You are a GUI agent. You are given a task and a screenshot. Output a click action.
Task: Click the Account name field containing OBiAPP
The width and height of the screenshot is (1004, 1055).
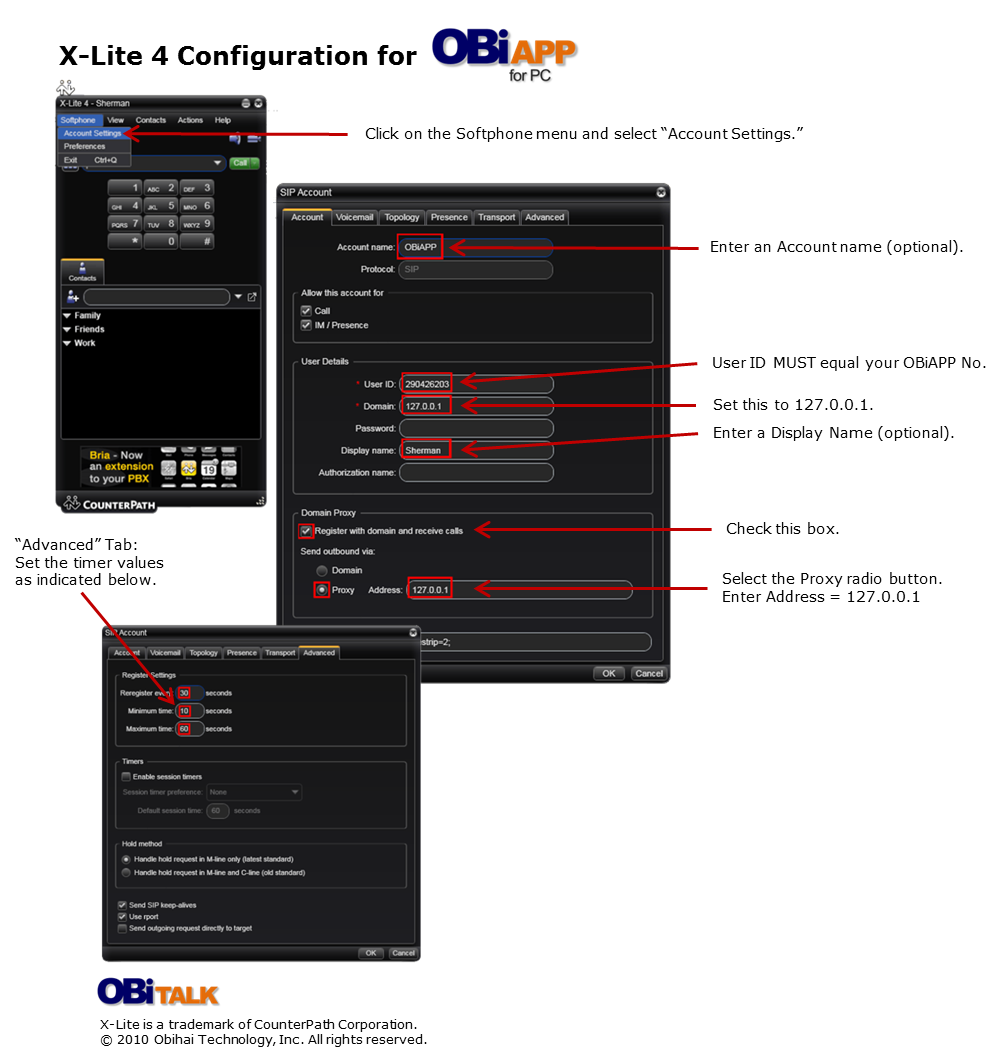pos(476,248)
